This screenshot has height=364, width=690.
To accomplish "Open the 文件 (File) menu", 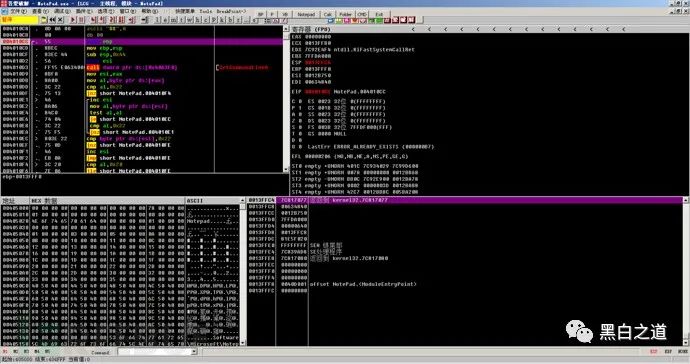I will pyautogui.click(x=18, y=11).
